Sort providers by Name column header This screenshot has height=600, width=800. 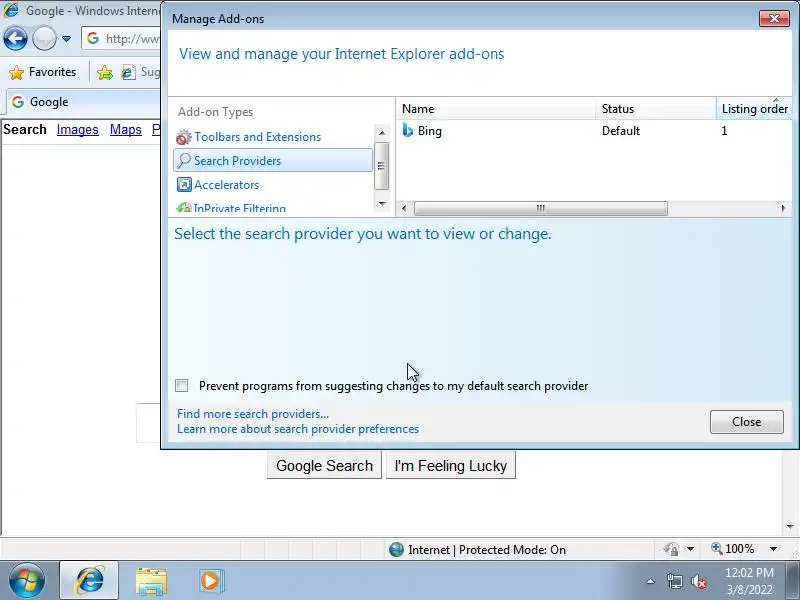point(495,109)
